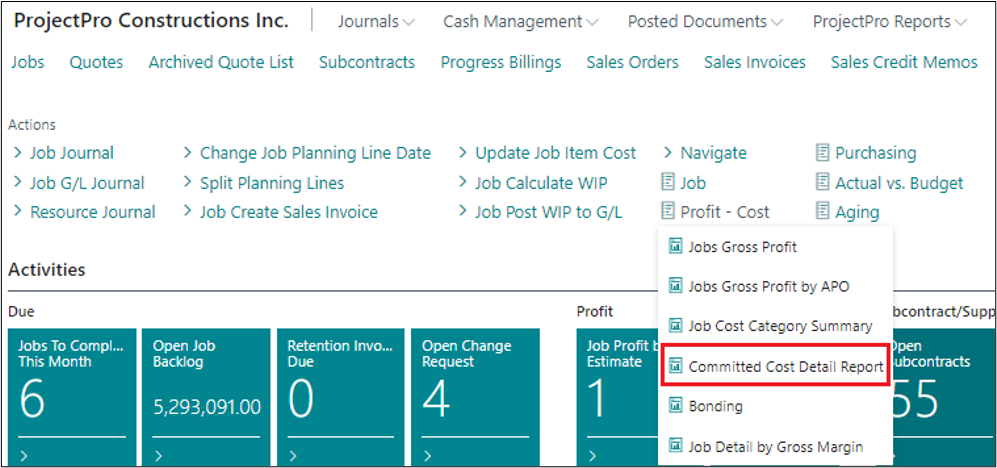Viewport: 997px width, 468px height.
Task: Expand the Navigate action group
Action: click(713, 153)
